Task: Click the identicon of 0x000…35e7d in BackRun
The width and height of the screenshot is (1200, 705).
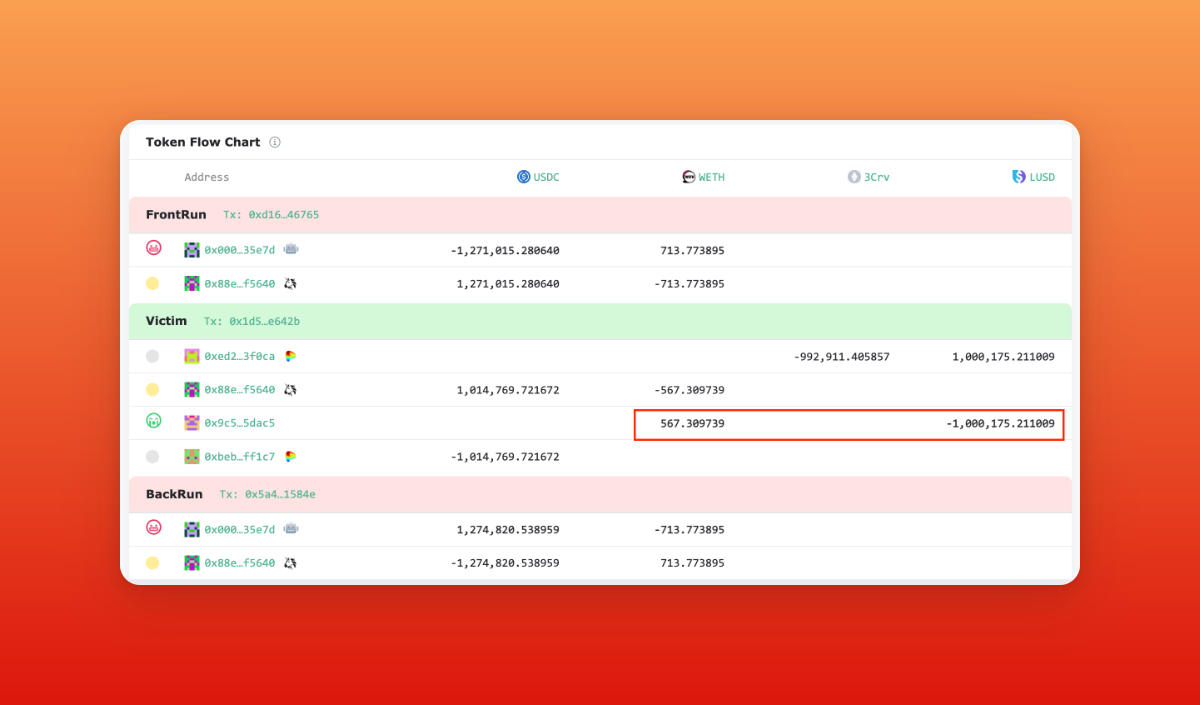Action: pyautogui.click(x=192, y=529)
